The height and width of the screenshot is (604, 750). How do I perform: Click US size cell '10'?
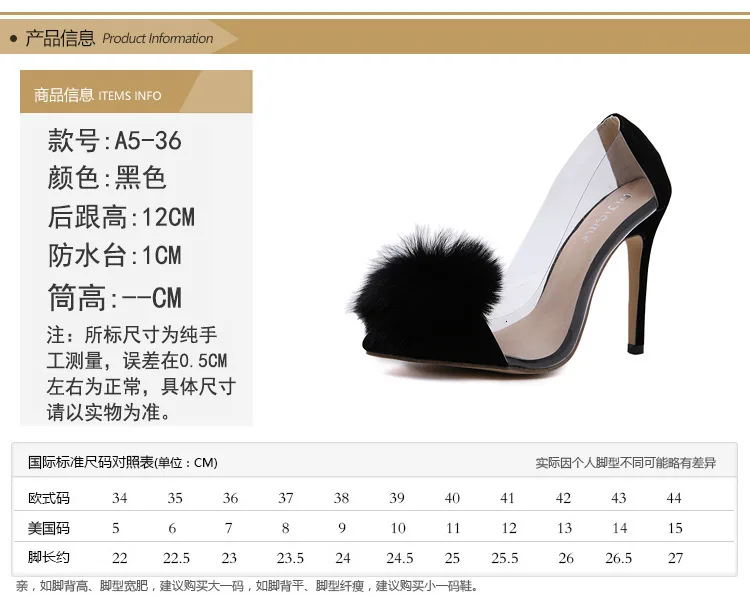point(398,528)
